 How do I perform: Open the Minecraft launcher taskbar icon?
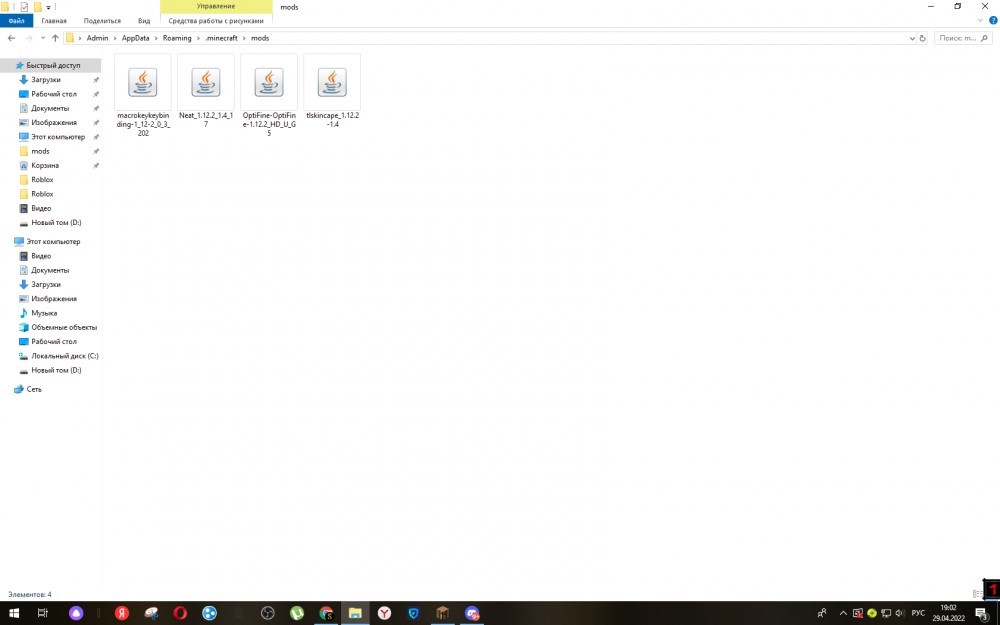443,613
